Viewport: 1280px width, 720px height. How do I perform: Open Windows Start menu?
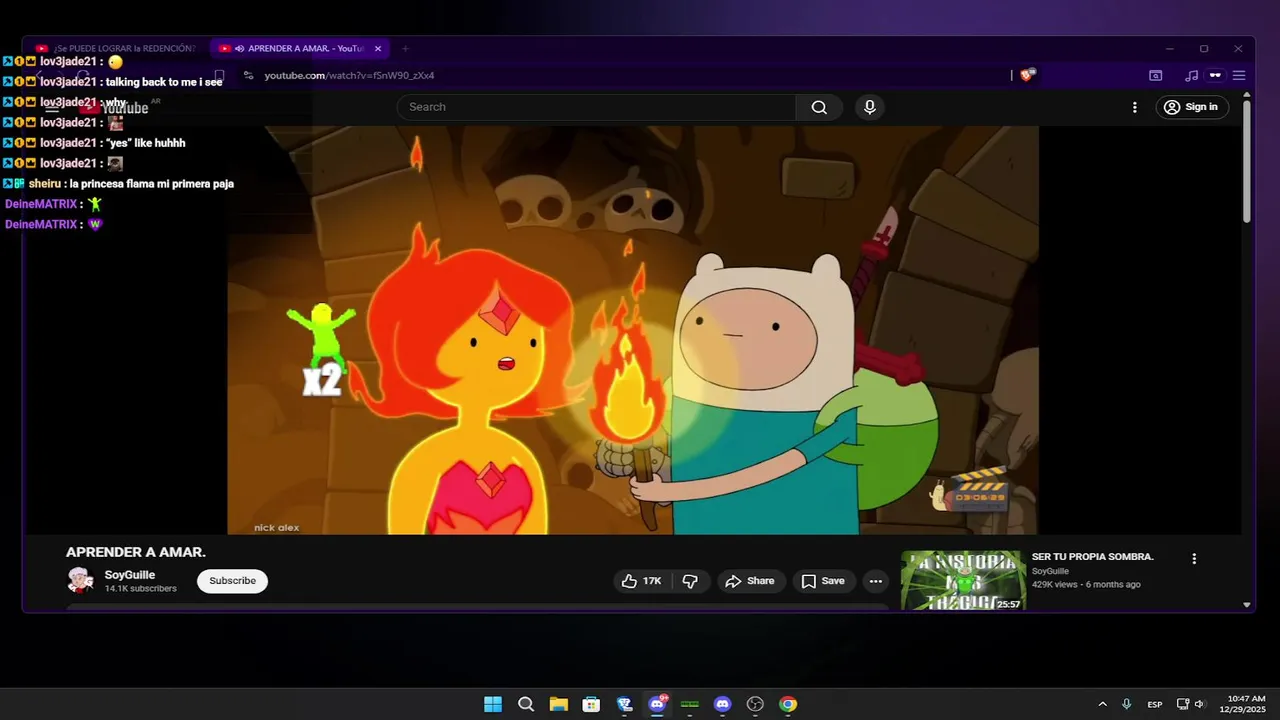(493, 704)
